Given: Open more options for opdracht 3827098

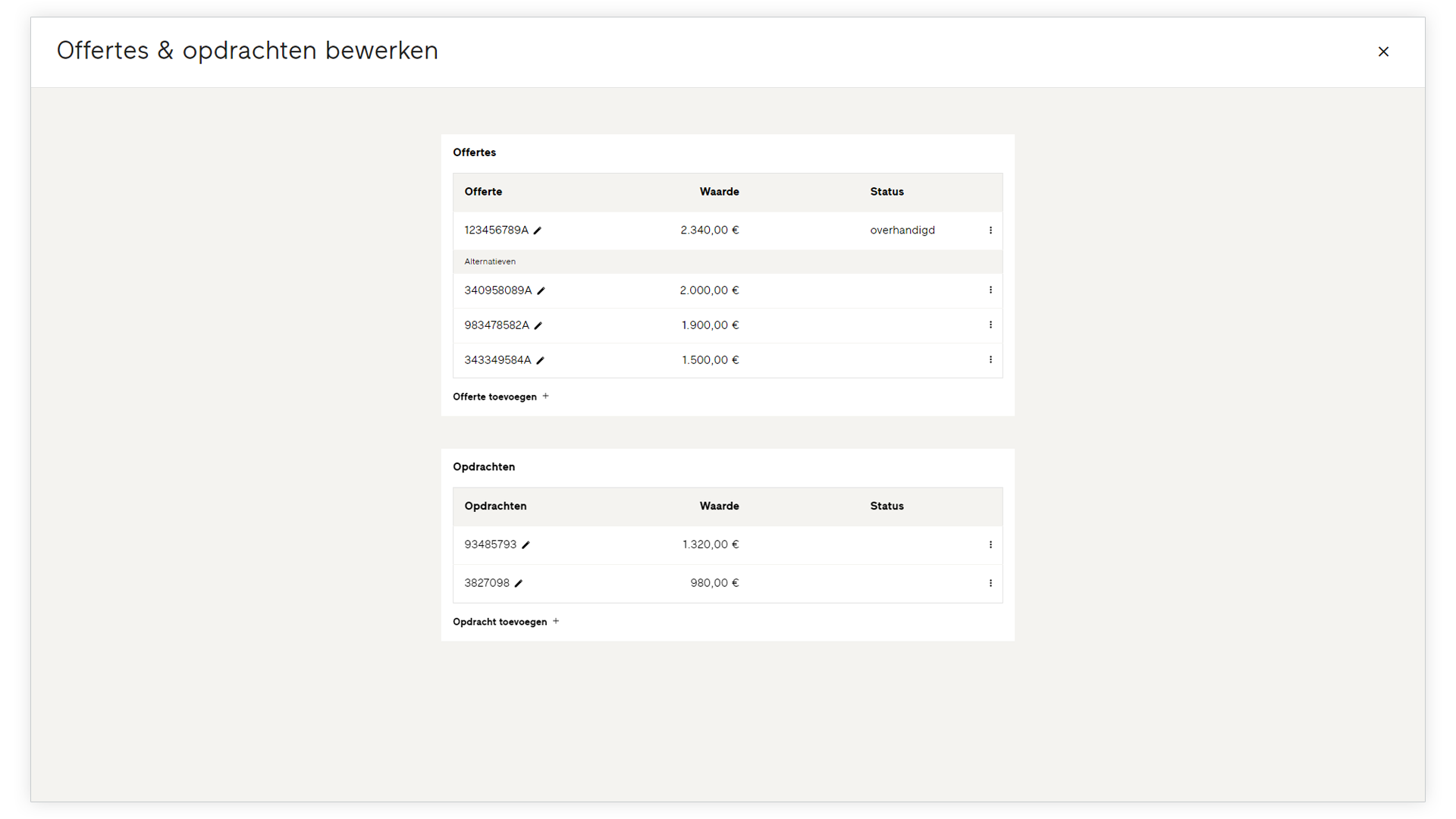Looking at the screenshot, I should [990, 584].
